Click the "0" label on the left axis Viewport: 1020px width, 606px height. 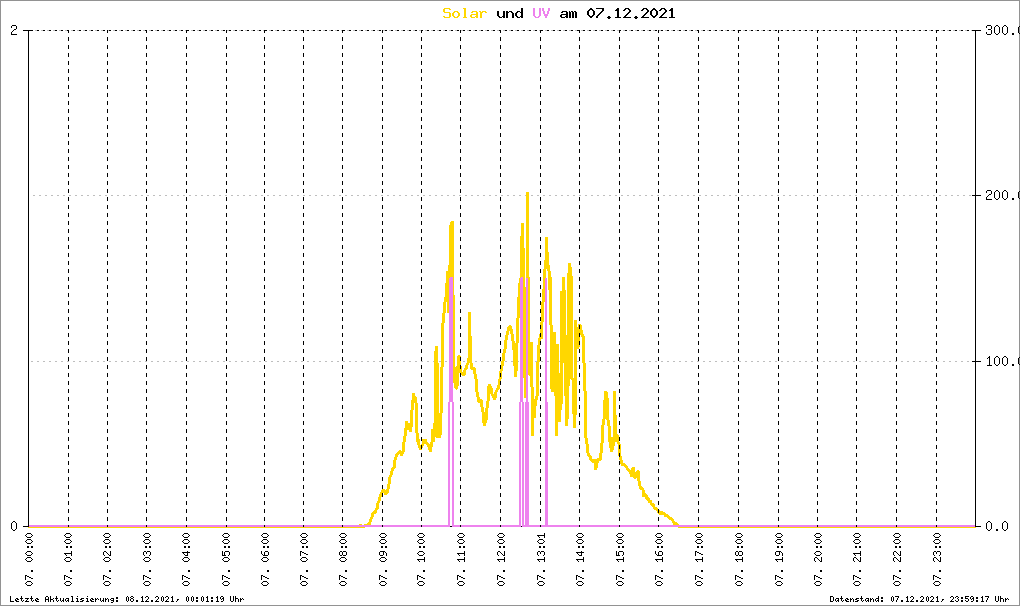tap(14, 526)
